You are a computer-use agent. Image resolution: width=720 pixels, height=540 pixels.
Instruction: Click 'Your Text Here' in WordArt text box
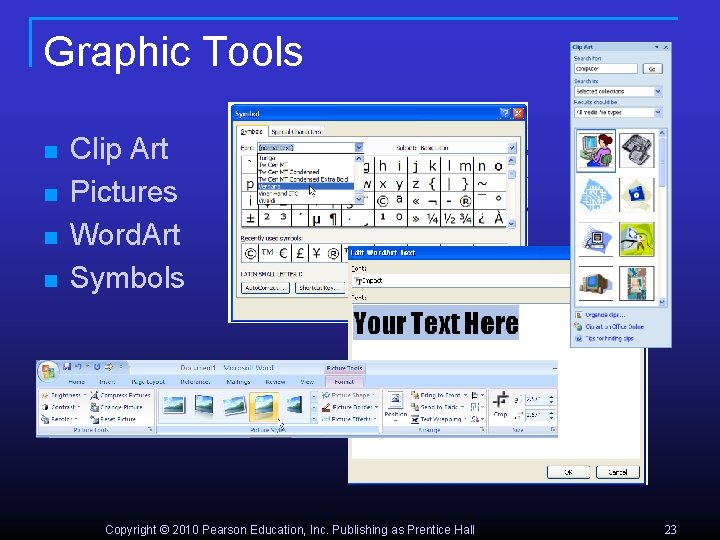coord(436,323)
